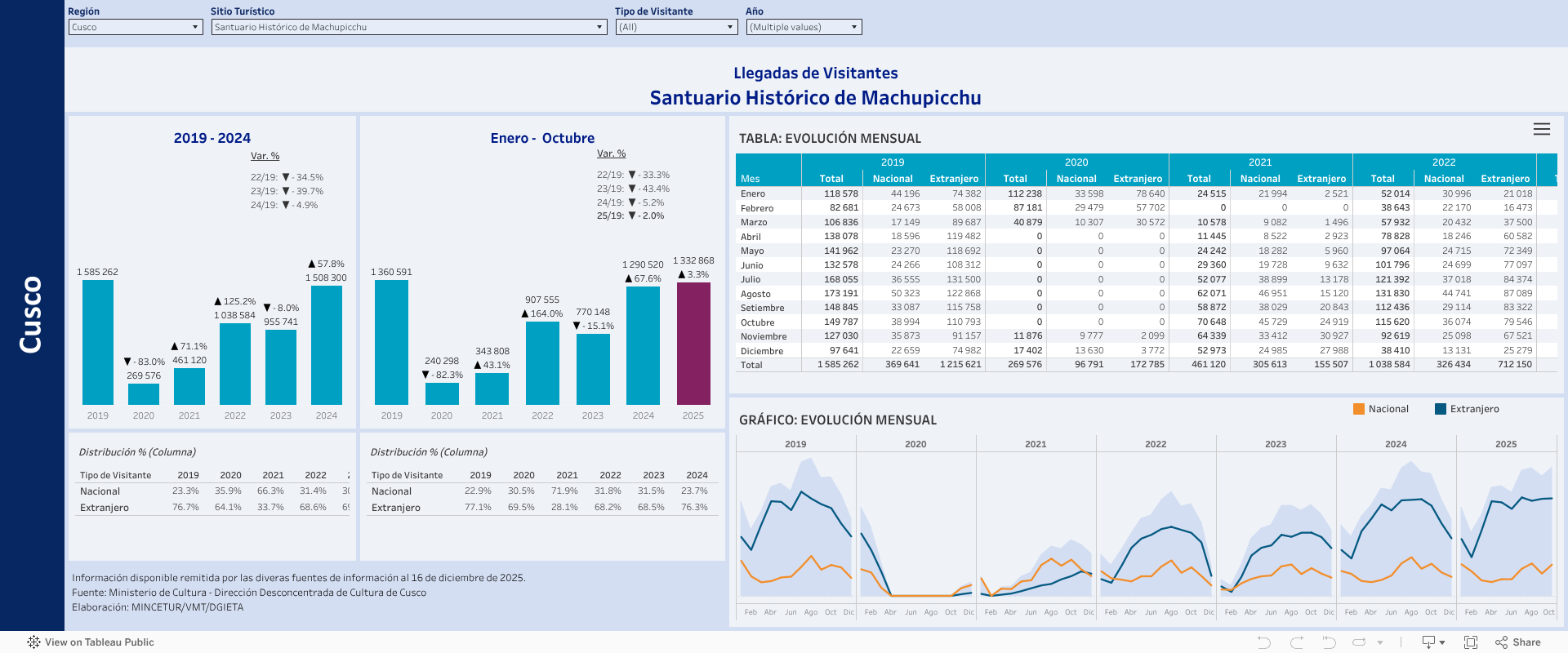Viewport: 1568px width, 653px height.
Task: Enter full screen mode via icon
Action: 1471,642
